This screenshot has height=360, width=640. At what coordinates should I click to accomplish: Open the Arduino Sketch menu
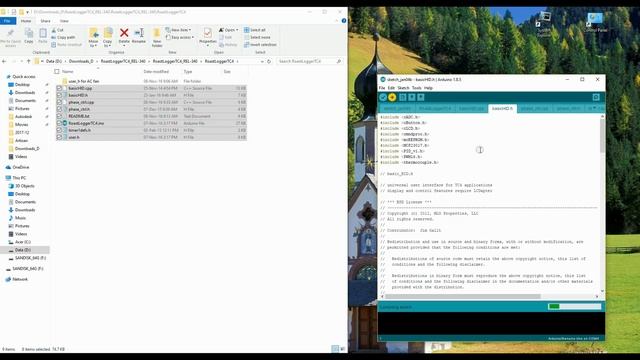(x=403, y=88)
